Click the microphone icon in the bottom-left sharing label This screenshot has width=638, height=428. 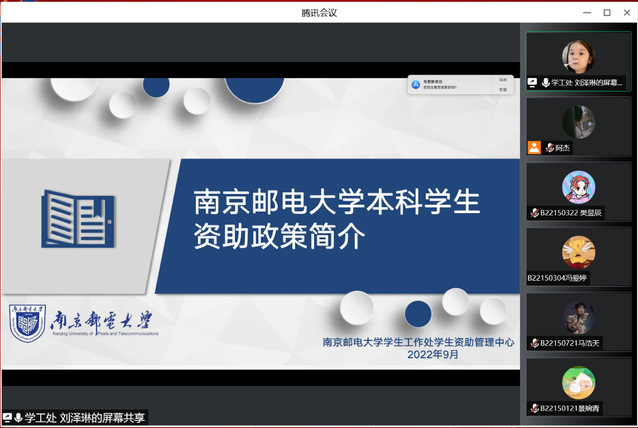tap(18, 417)
